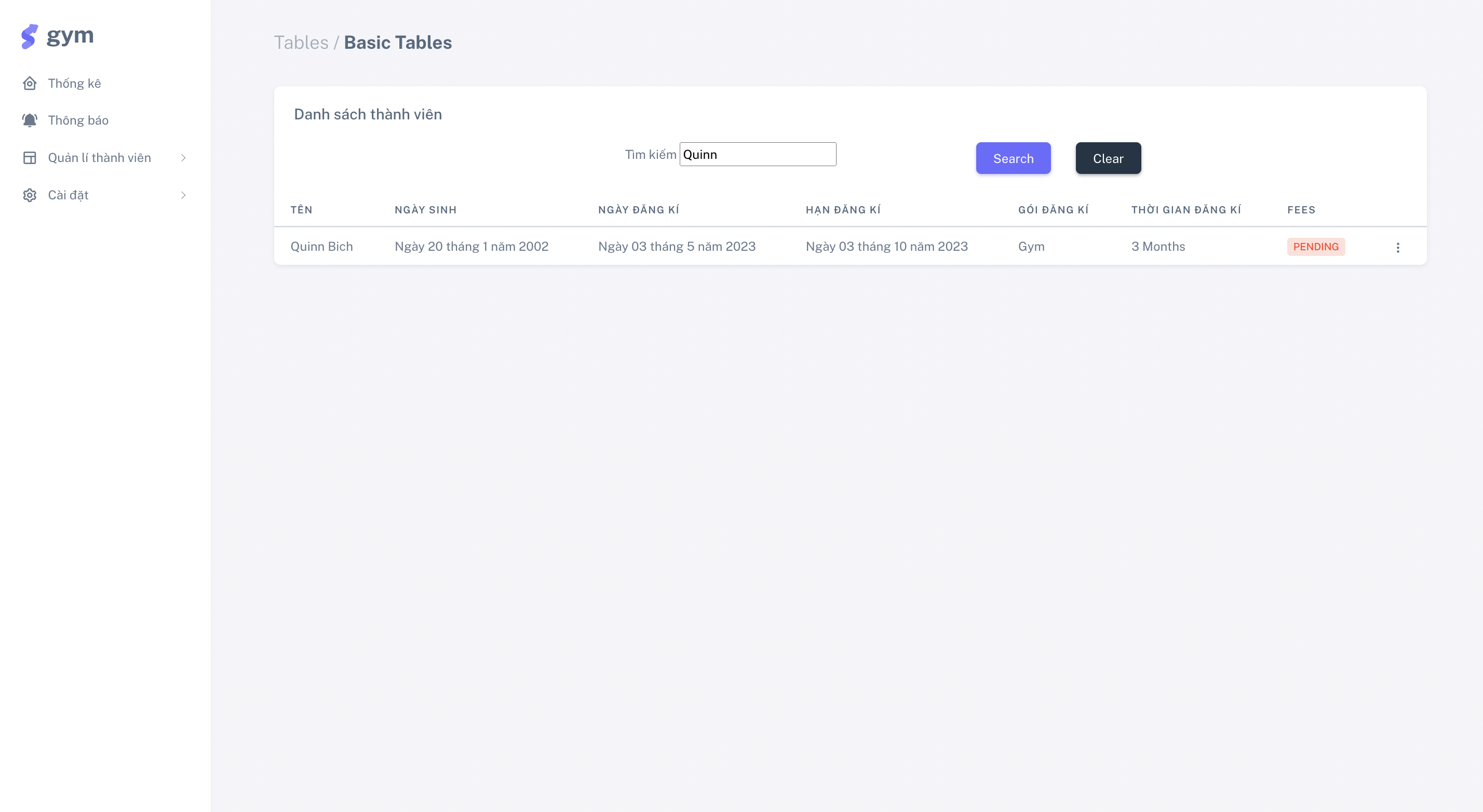1483x812 pixels.
Task: Sort by the TÊN column header
Action: (302, 209)
